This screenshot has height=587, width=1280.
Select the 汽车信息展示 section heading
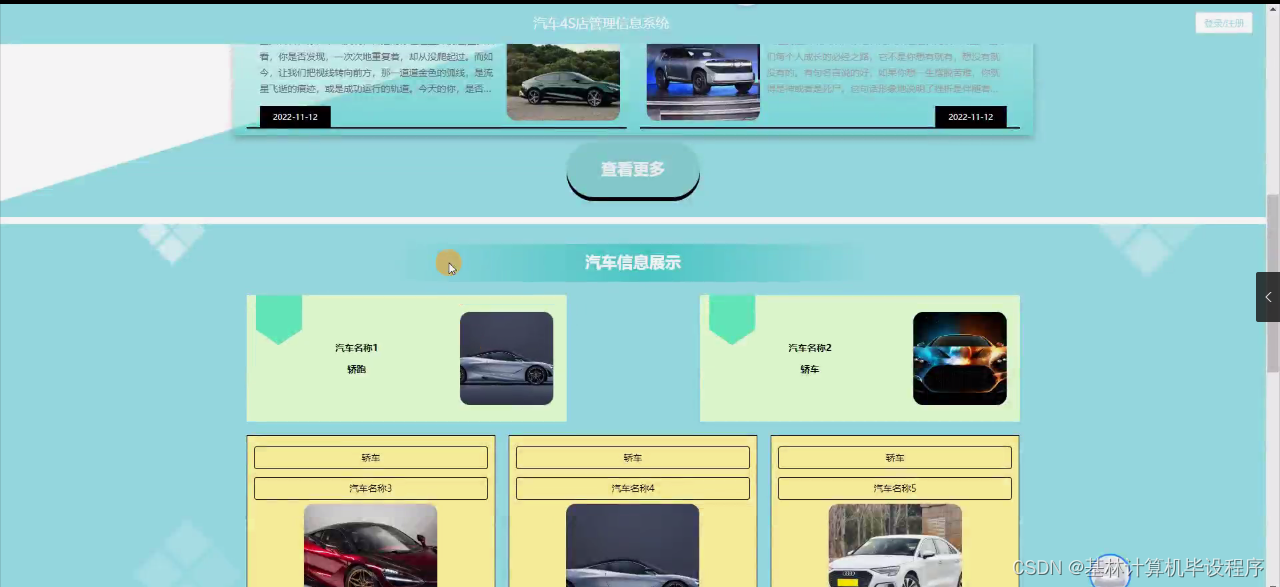632,262
